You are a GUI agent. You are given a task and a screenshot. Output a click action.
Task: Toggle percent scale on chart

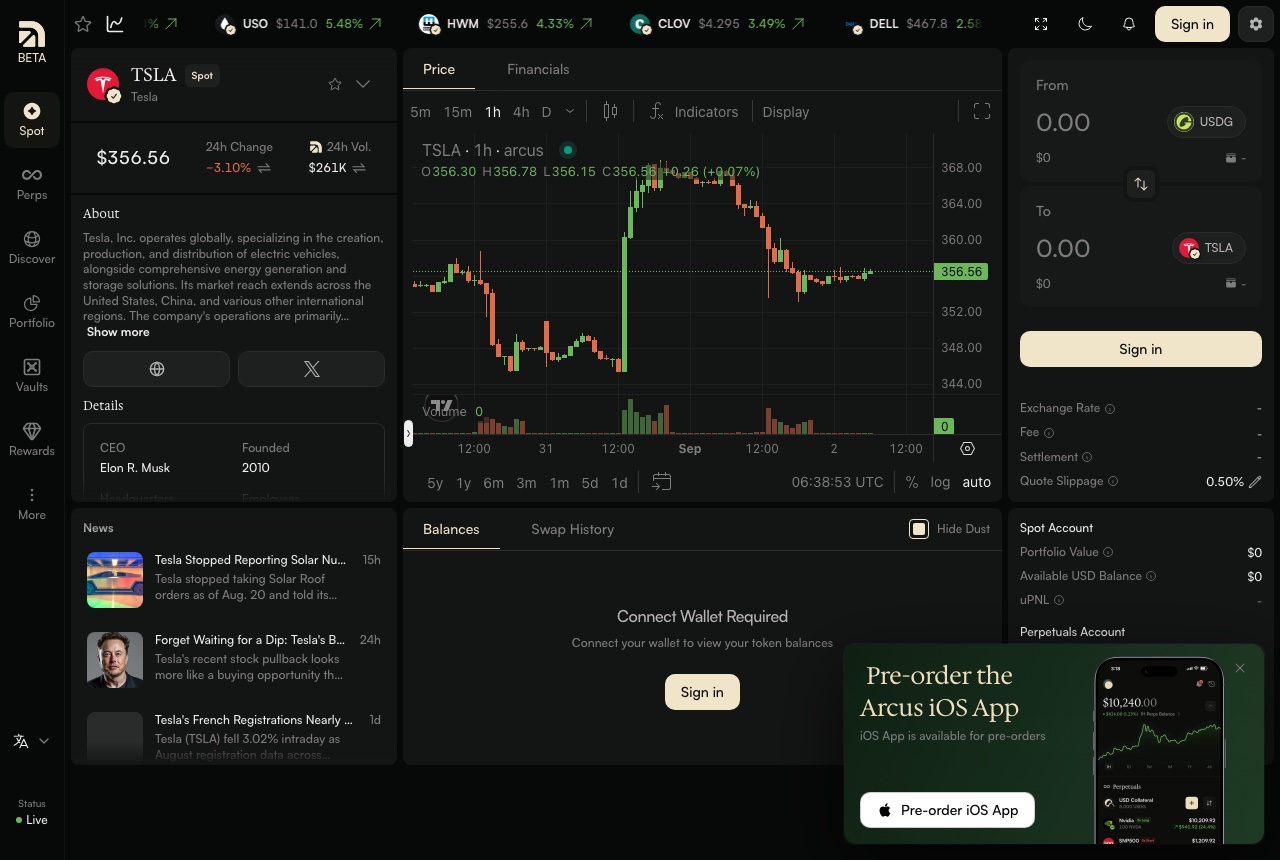click(x=912, y=482)
